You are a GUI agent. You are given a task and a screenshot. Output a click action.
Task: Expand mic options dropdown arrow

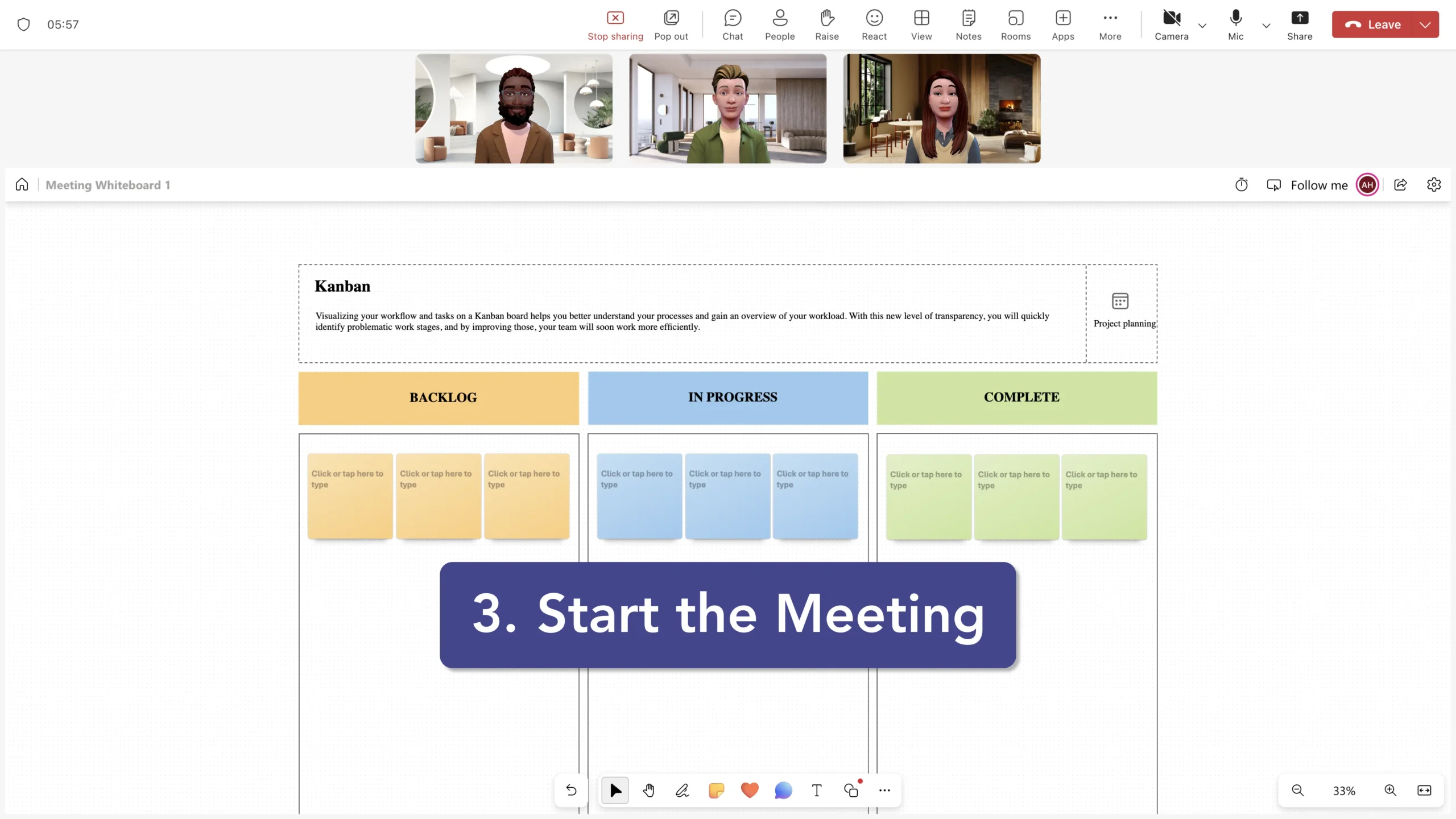tap(1266, 26)
